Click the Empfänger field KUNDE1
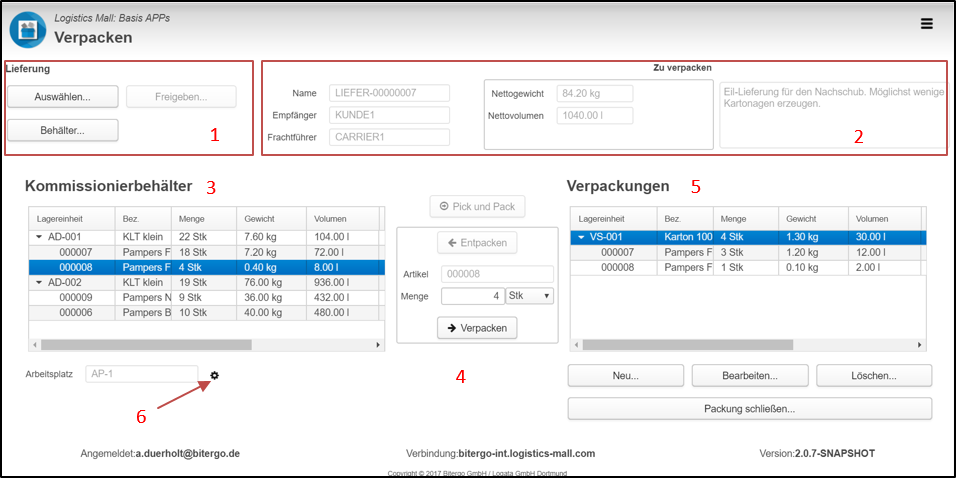Screen dimensions: 956x478 click(x=389, y=115)
